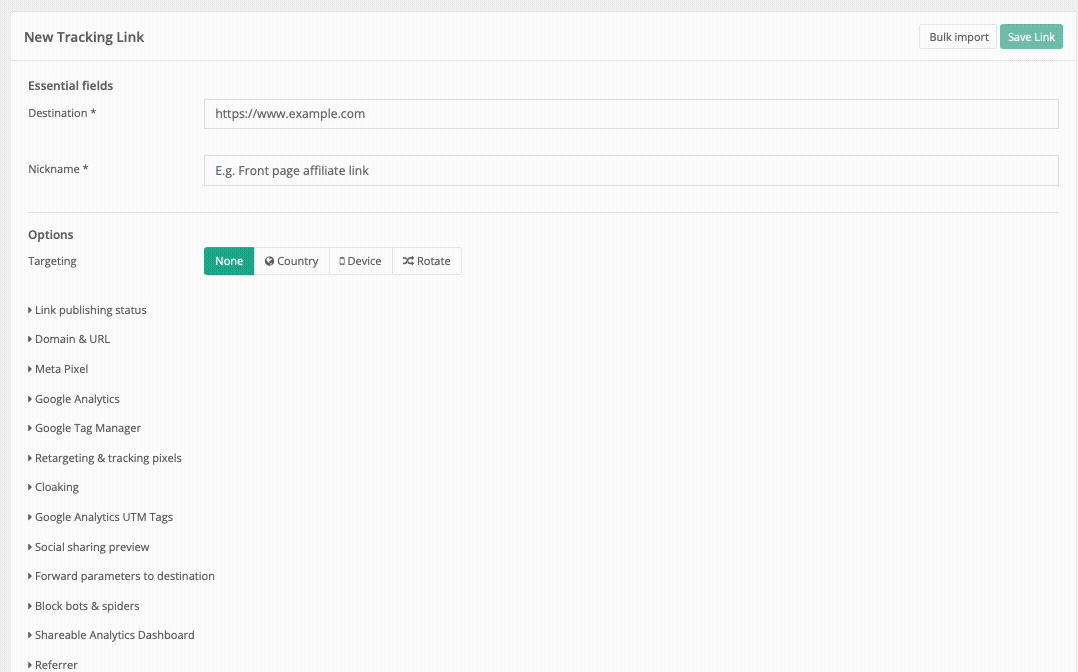The height and width of the screenshot is (672, 1078).
Task: Save the new tracking link
Action: (1031, 36)
